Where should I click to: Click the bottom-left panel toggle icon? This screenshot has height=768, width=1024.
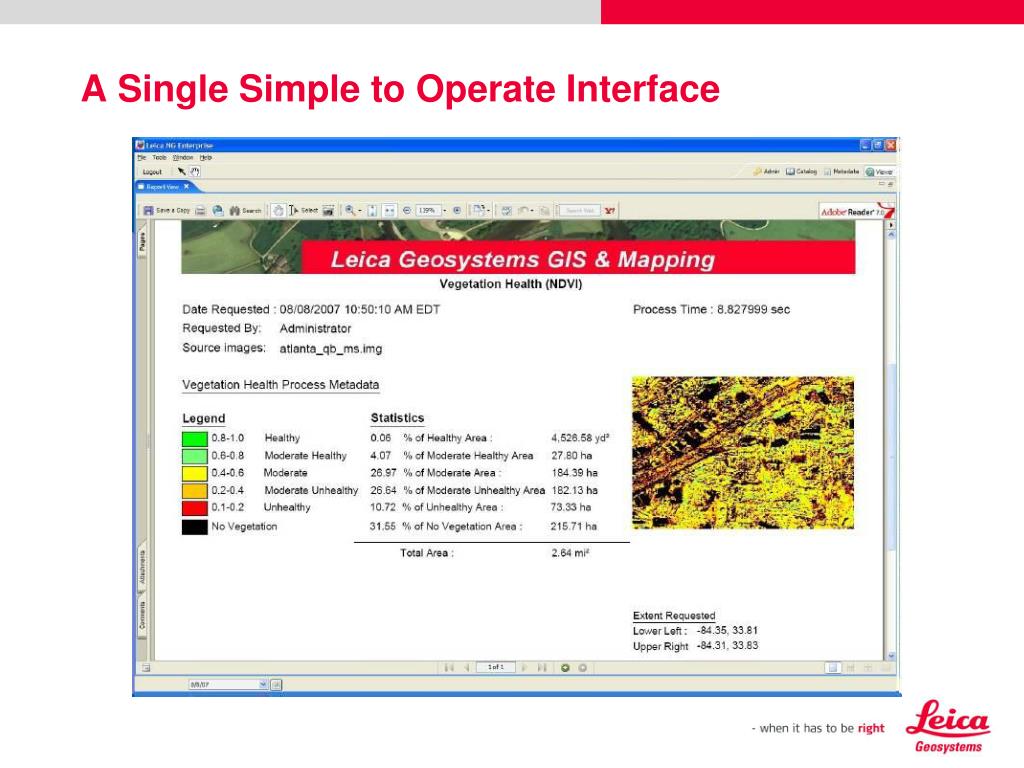point(146,667)
